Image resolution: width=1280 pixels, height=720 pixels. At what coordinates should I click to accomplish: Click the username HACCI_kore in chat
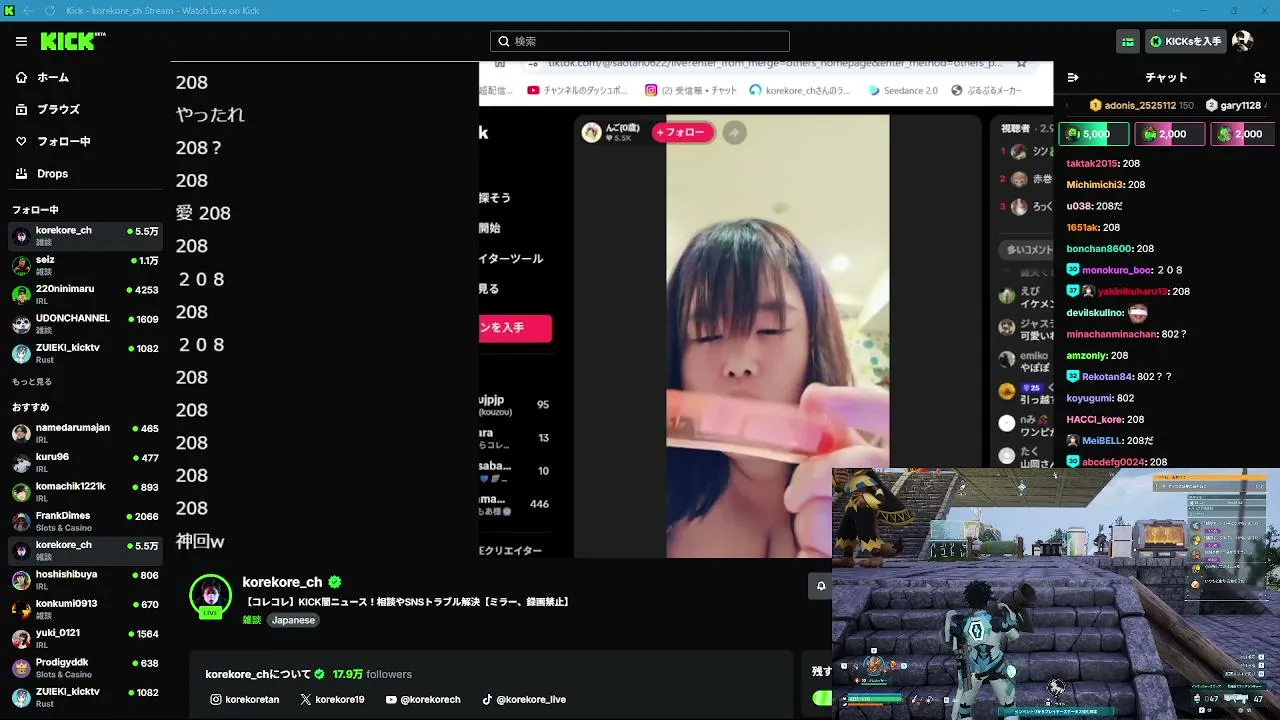pyautogui.click(x=1093, y=419)
